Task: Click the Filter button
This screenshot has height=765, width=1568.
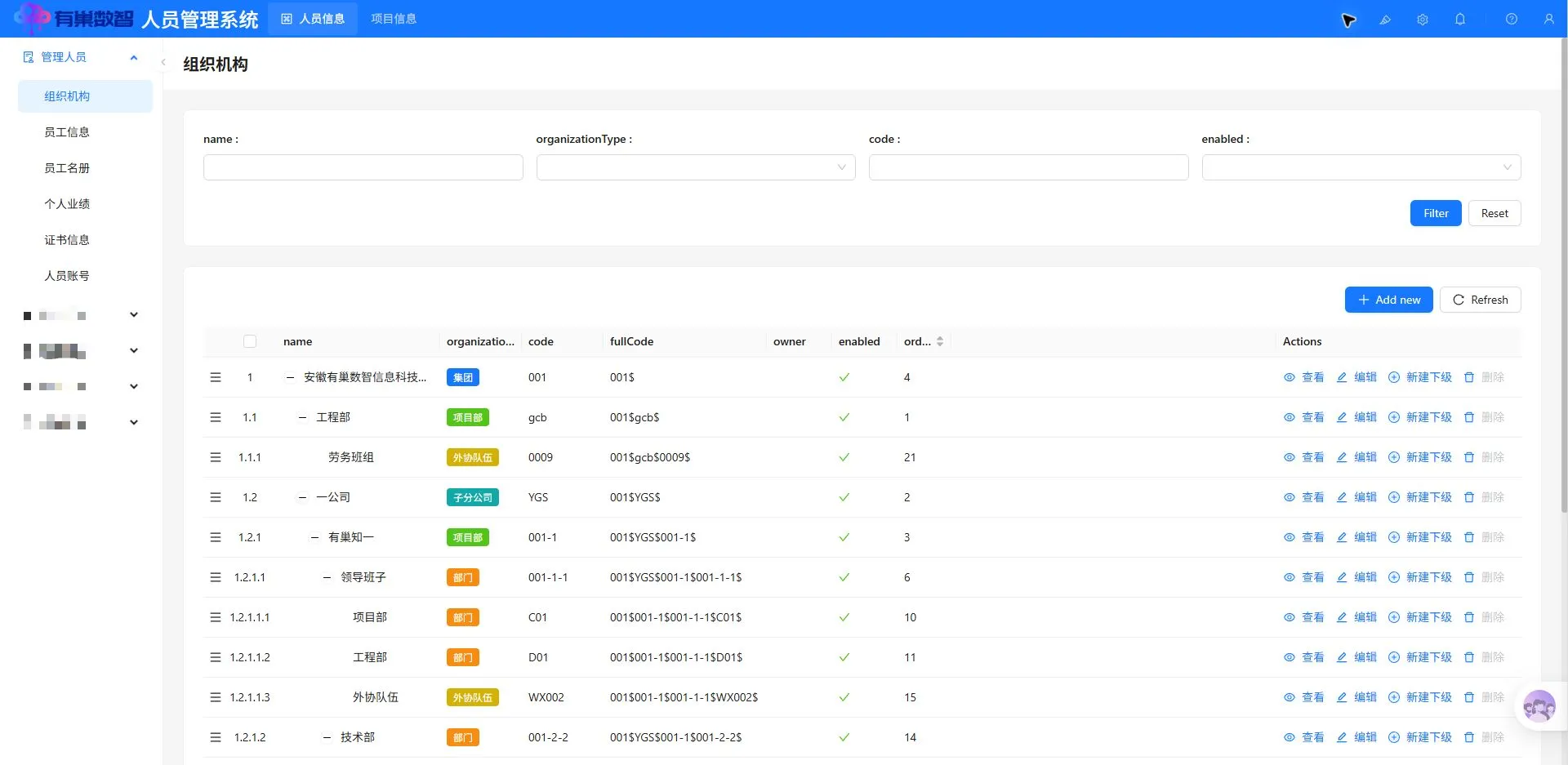Action: 1436,213
